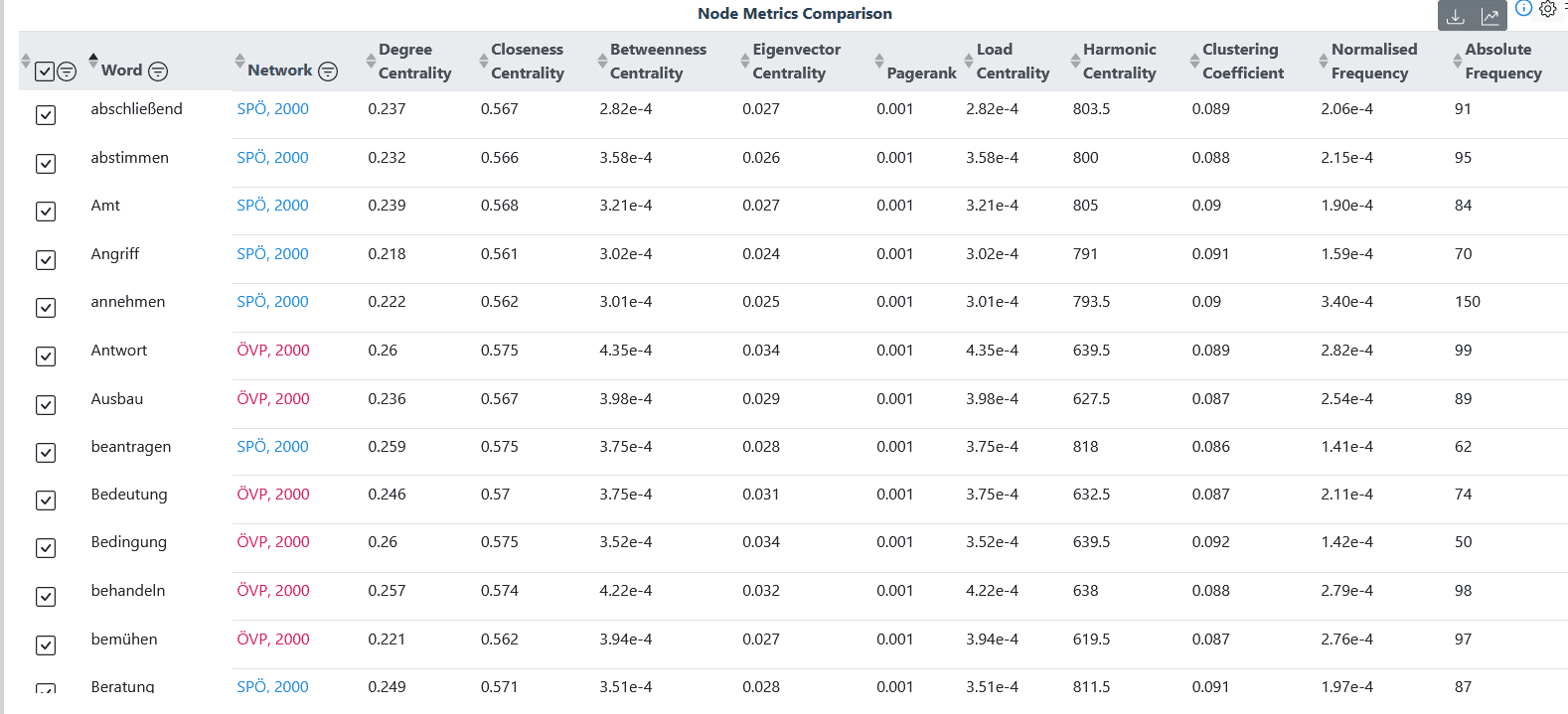
Task: Open the ÖVP, 2000 link in the Ausbau row
Action: coord(272,398)
